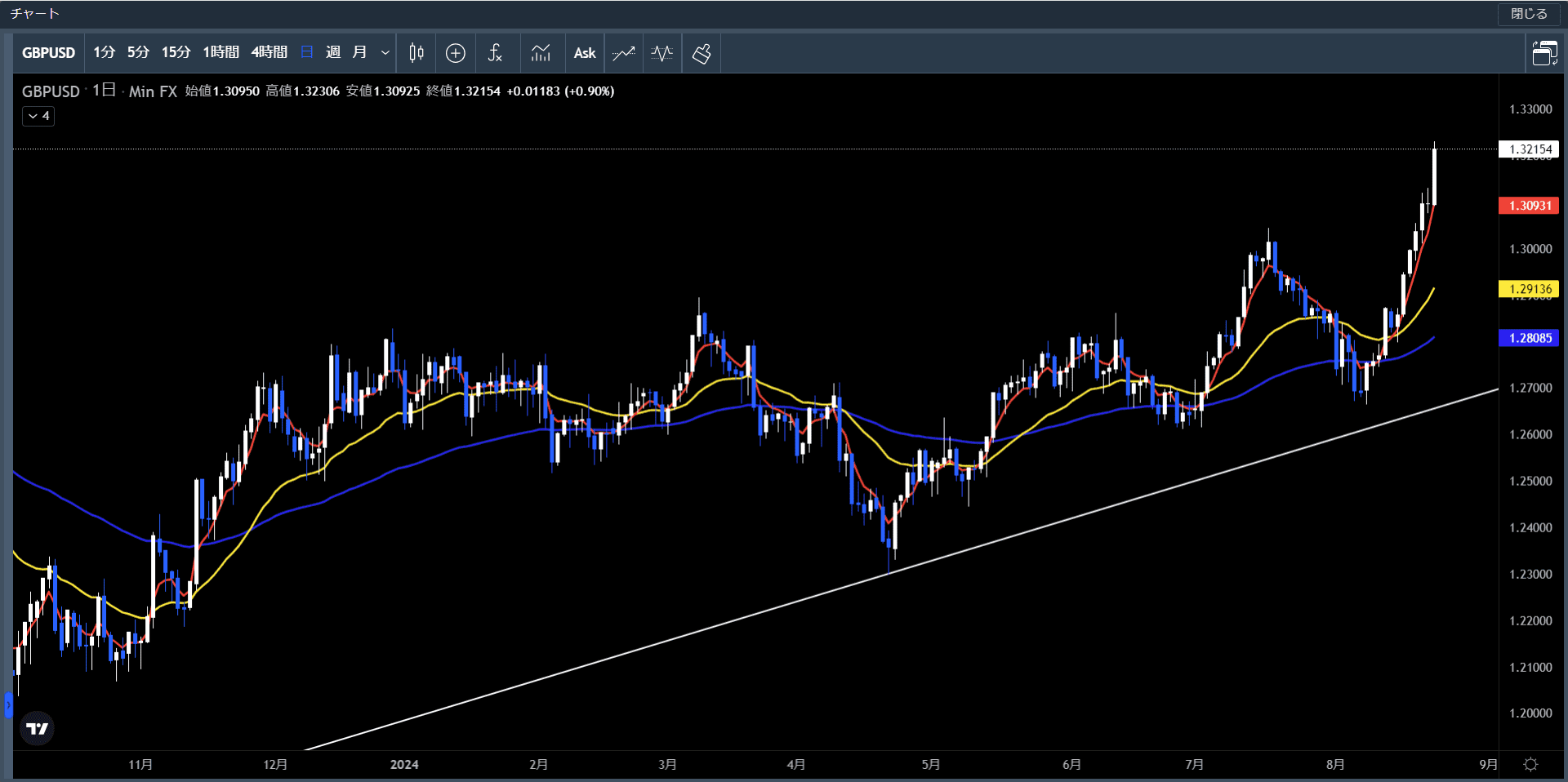
Task: Click the detach chart window icon
Action: click(1544, 53)
